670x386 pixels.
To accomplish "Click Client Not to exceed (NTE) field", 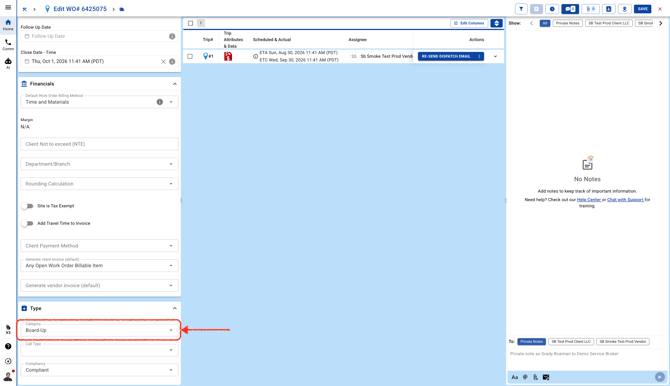I will (x=99, y=144).
